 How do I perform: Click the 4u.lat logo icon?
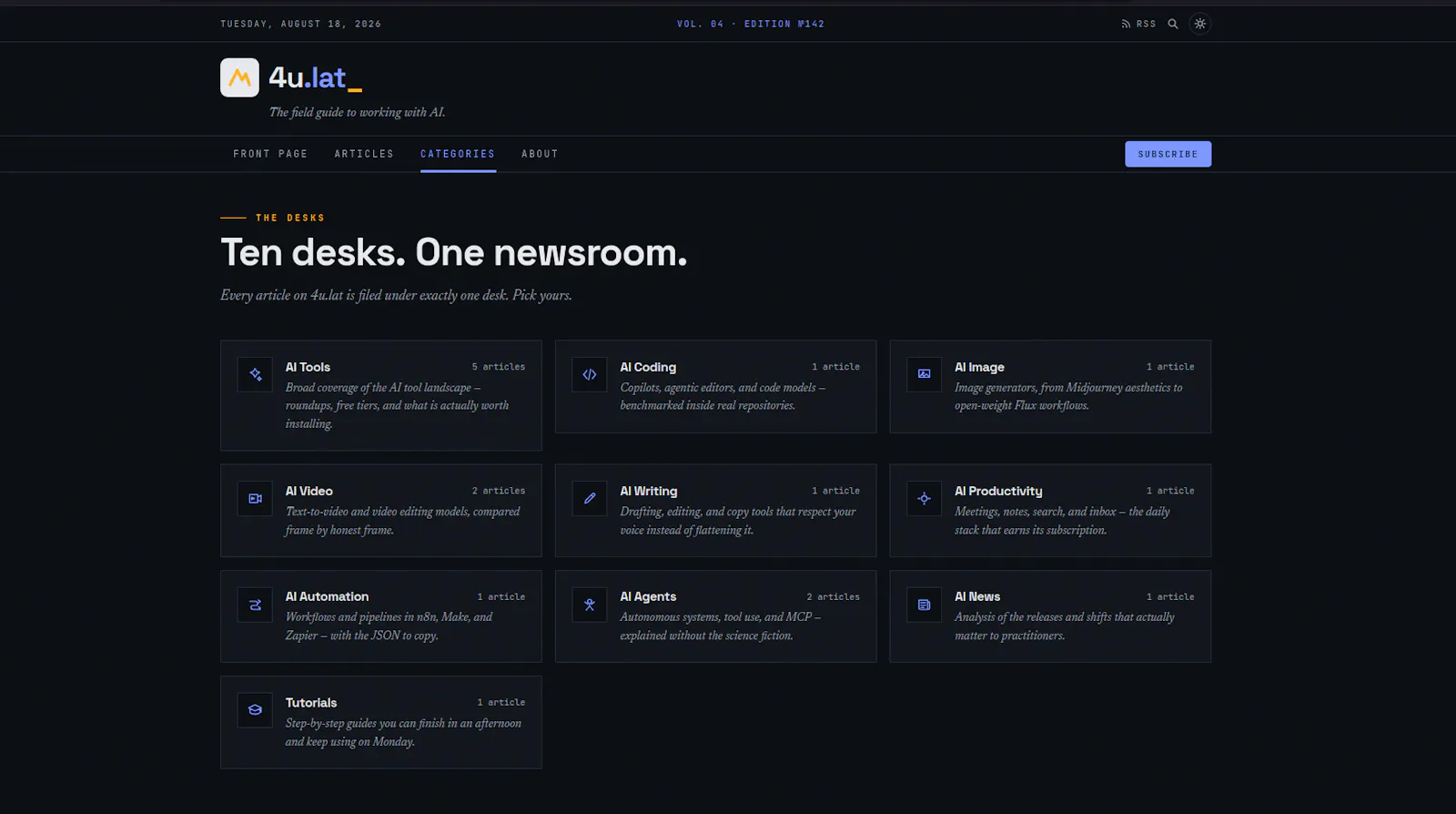pos(239,77)
